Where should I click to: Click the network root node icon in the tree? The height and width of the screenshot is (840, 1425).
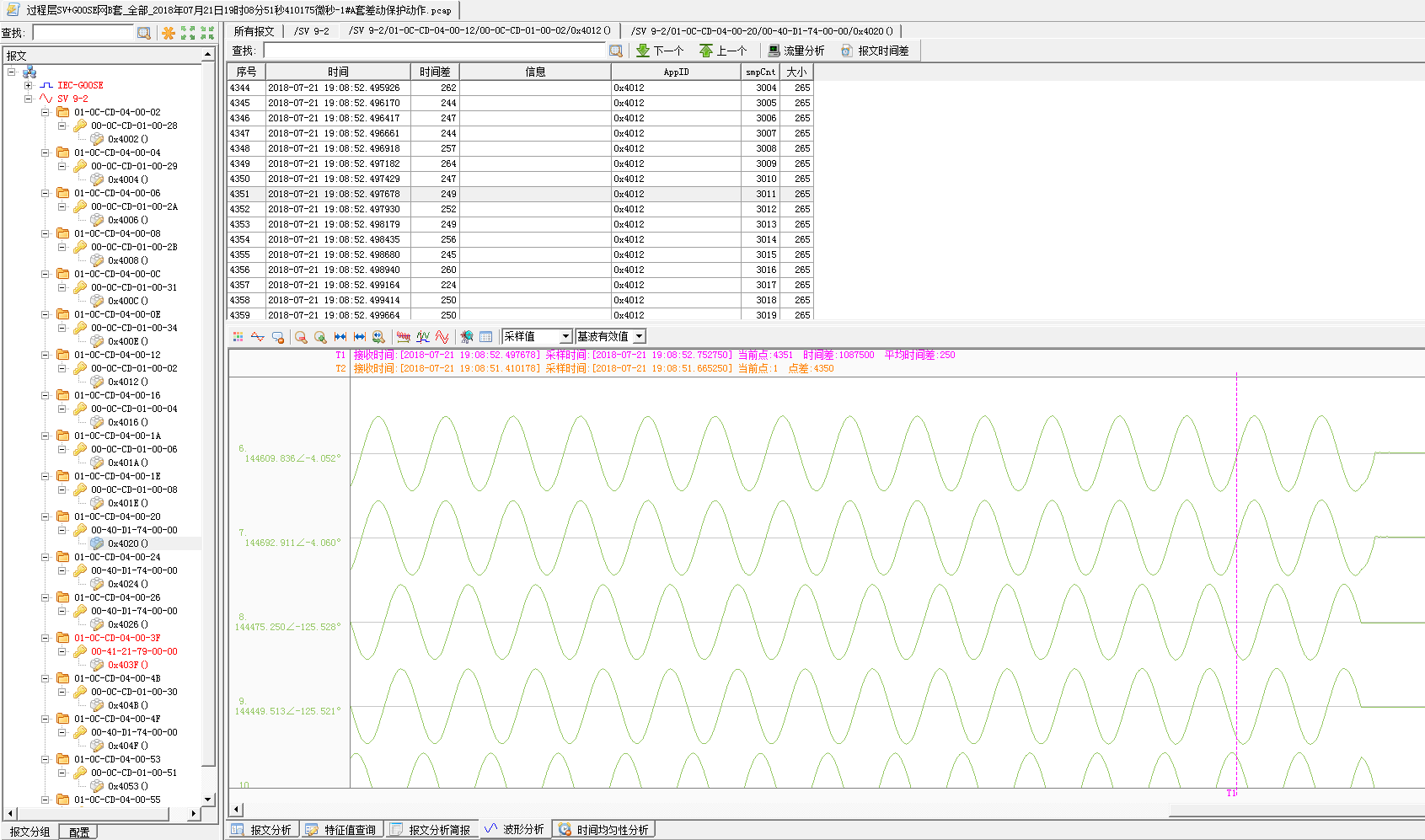[x=29, y=72]
